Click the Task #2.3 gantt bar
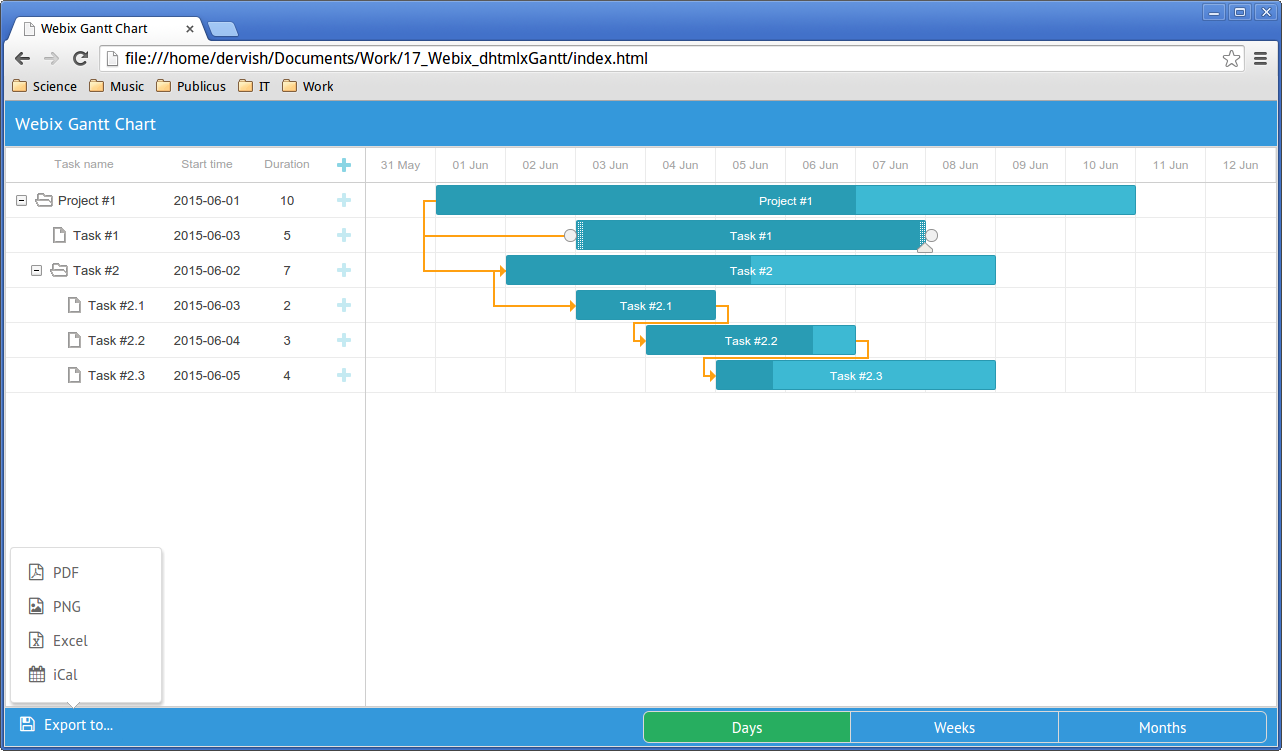This screenshot has width=1282, height=751. pyautogui.click(x=856, y=375)
